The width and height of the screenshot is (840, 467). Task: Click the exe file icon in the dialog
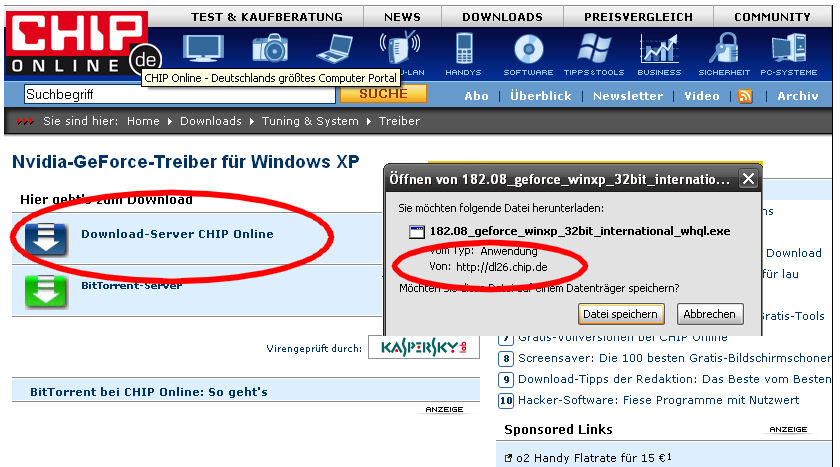pyautogui.click(x=416, y=231)
